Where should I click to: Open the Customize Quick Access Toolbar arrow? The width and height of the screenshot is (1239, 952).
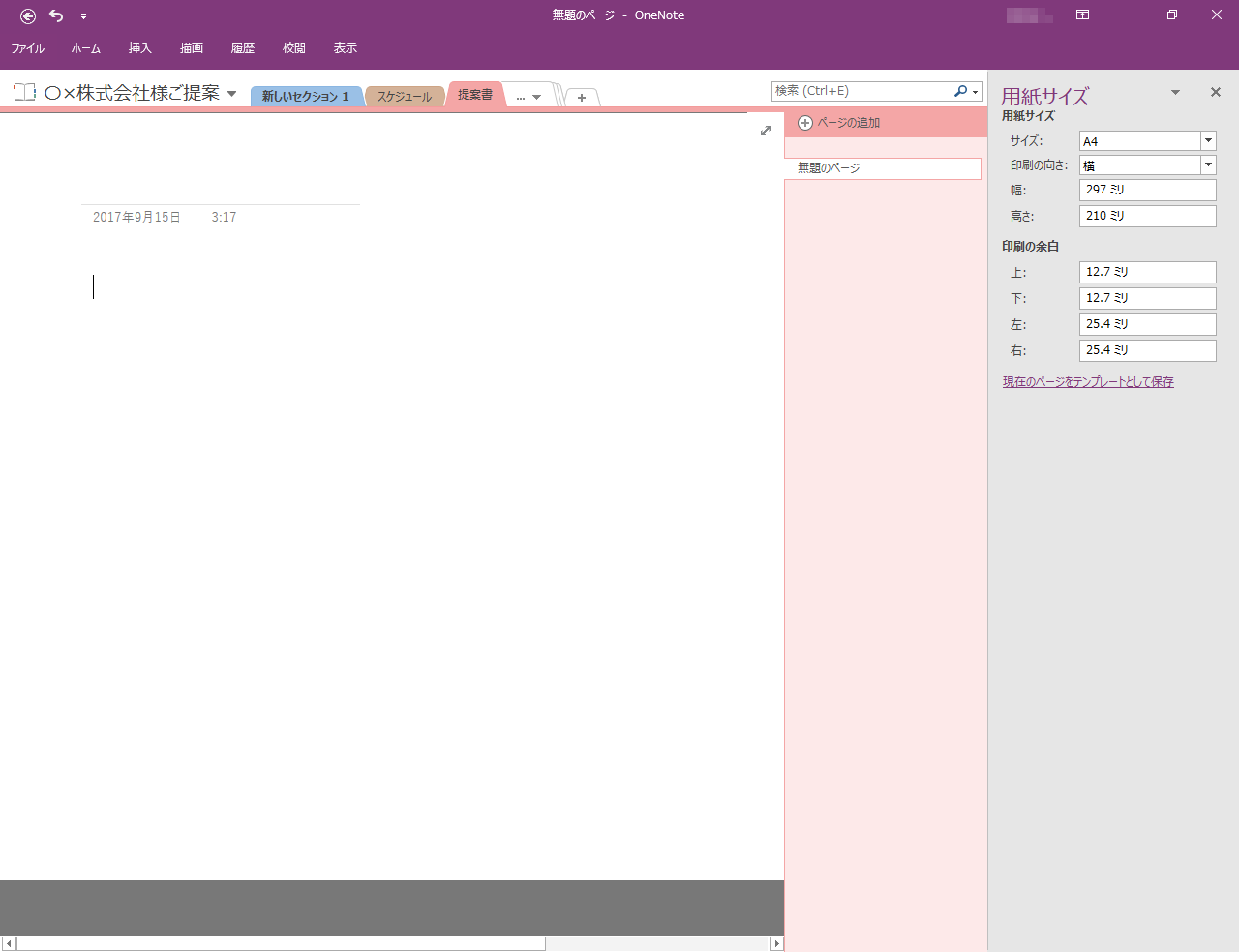83,16
